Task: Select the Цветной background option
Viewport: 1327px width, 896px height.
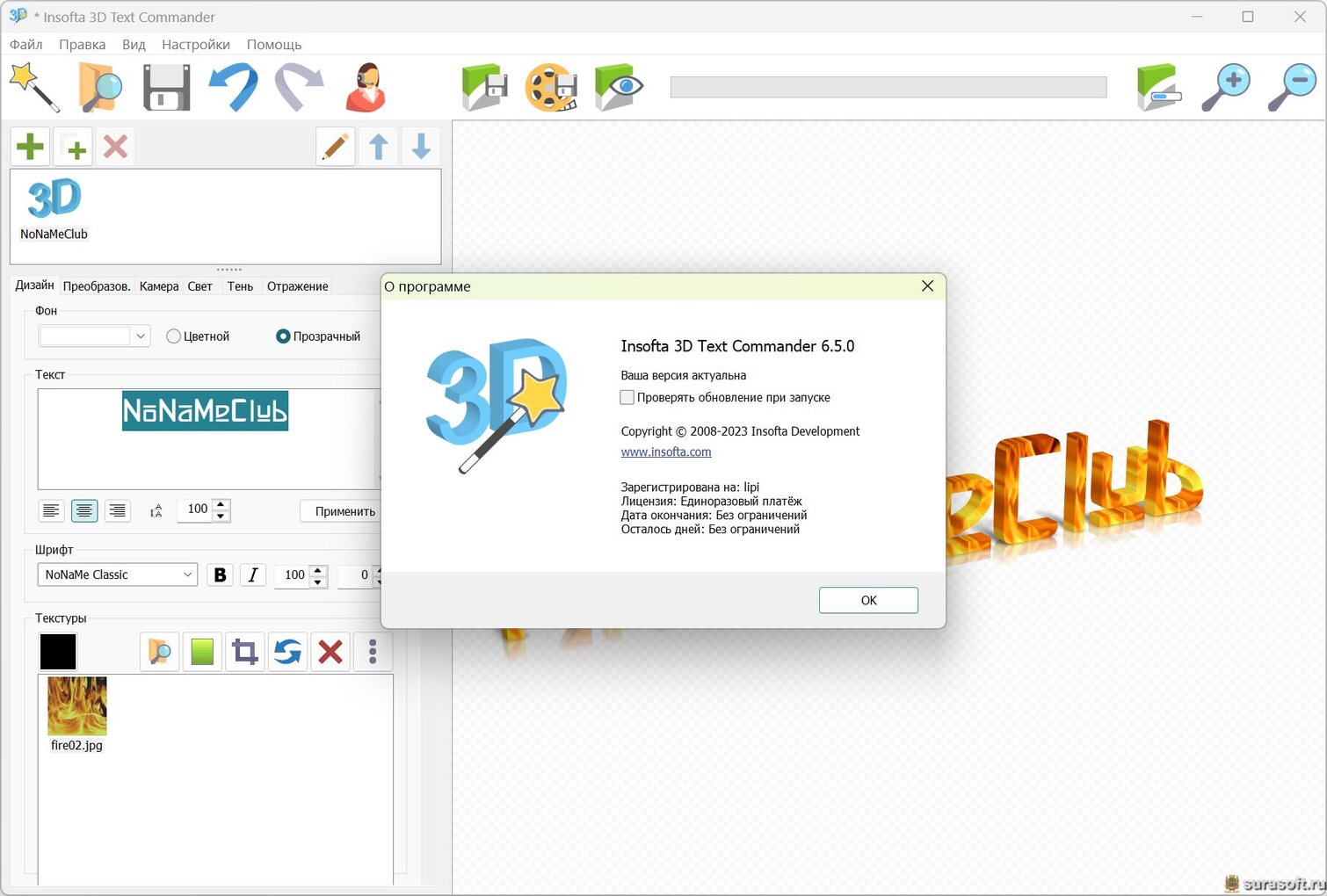Action: coord(198,336)
